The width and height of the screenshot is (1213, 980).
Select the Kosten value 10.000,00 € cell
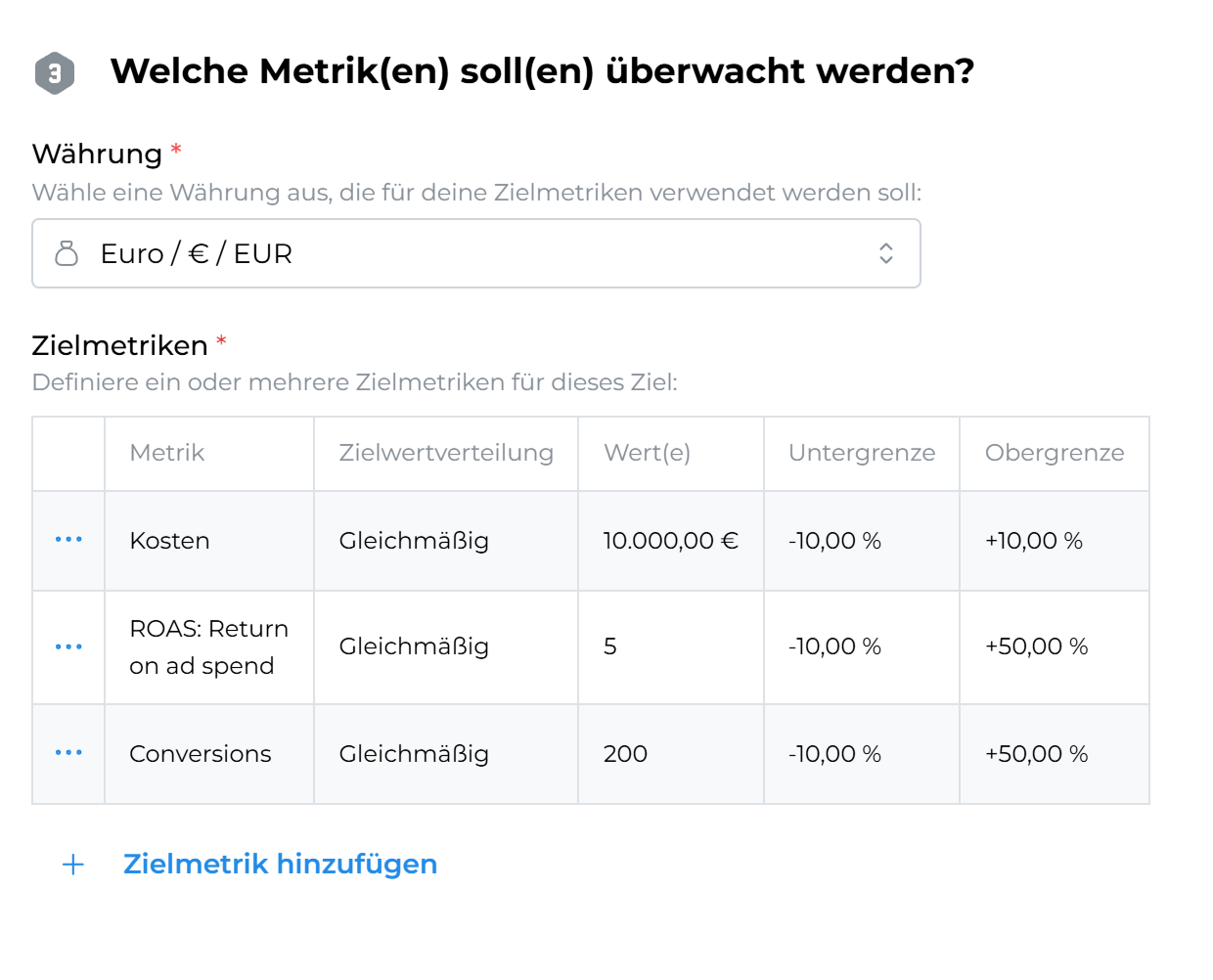pos(670,541)
